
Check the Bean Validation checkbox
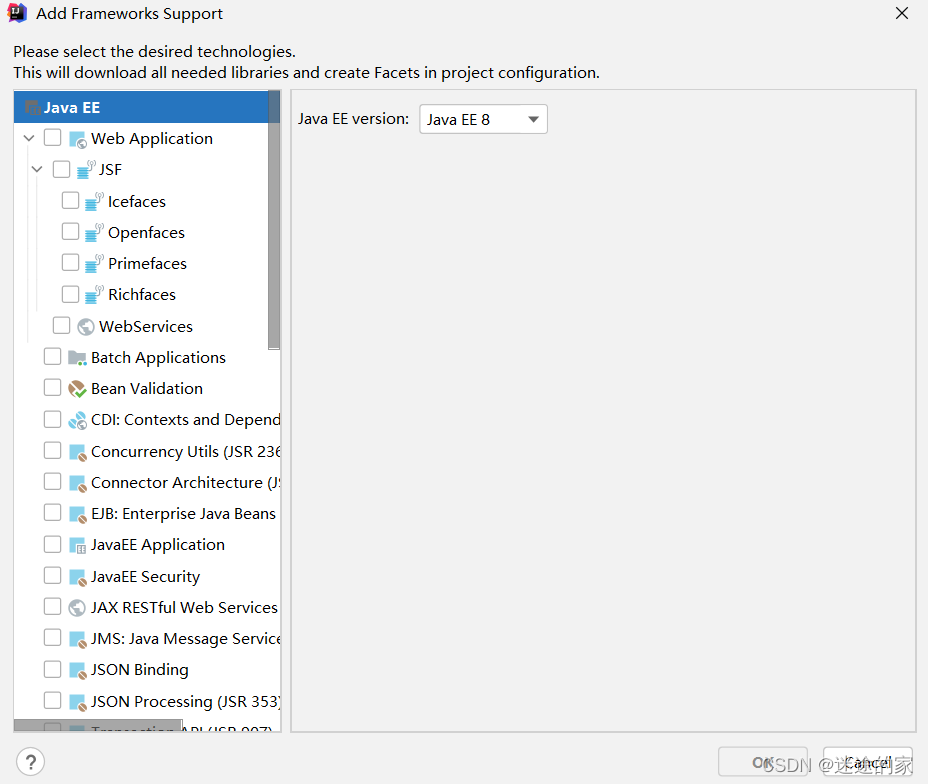[53, 388]
